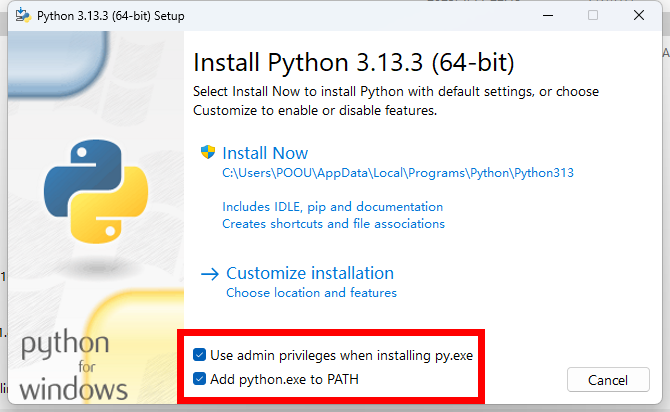670x412 pixels.
Task: Click the 'Install Python 3.13.3 (64-bit)' heading
Action: tap(354, 62)
